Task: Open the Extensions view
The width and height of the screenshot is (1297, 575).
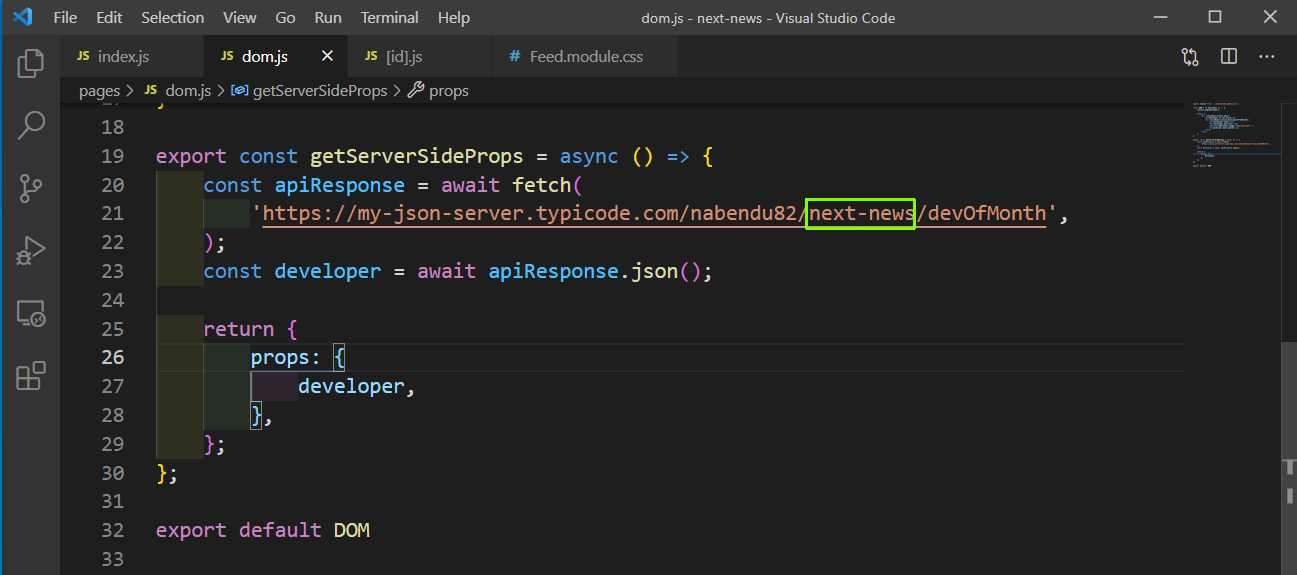Action: 31,376
